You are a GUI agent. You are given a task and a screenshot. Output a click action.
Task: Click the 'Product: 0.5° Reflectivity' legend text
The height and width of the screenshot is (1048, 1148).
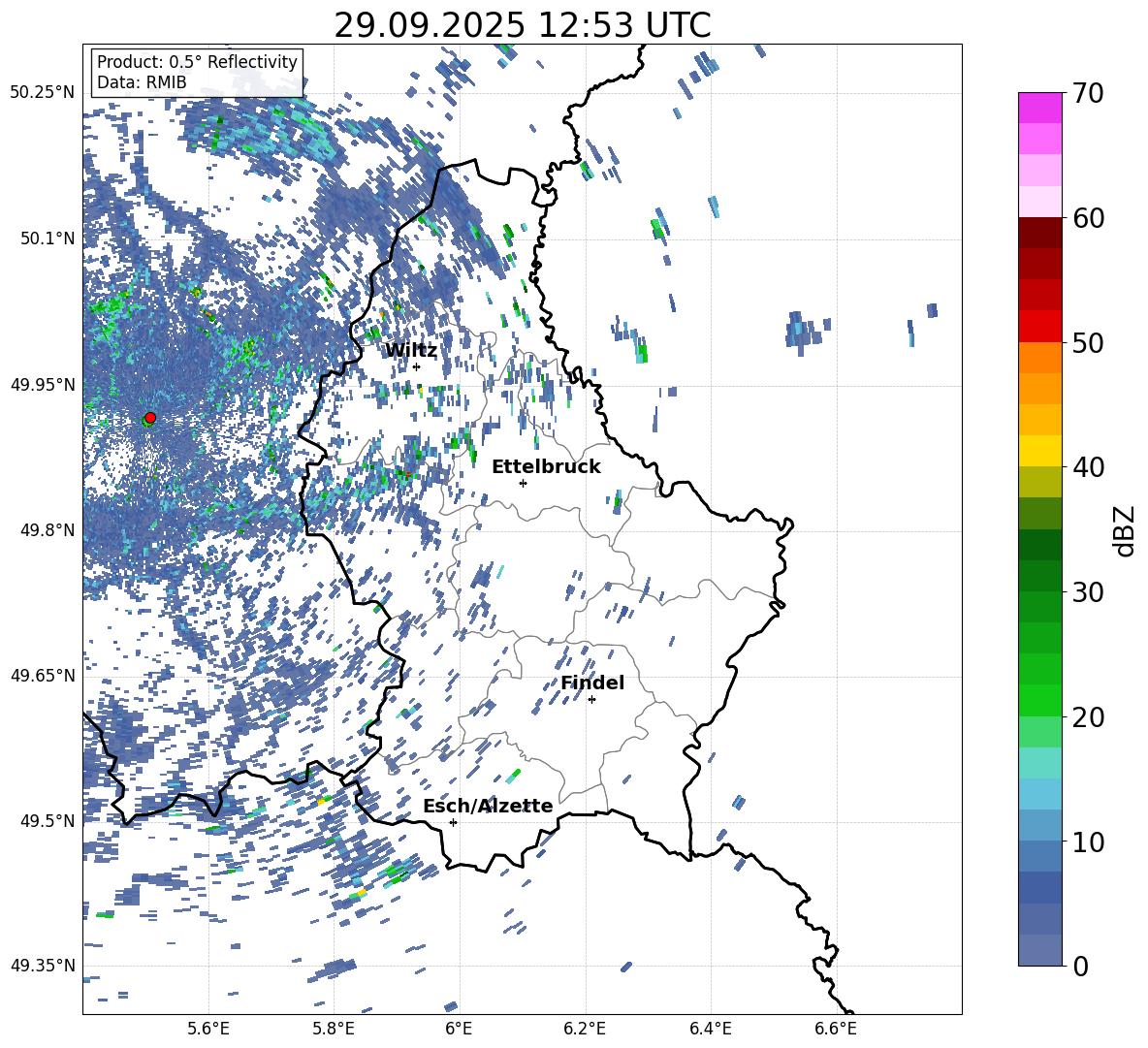pyautogui.click(x=197, y=61)
